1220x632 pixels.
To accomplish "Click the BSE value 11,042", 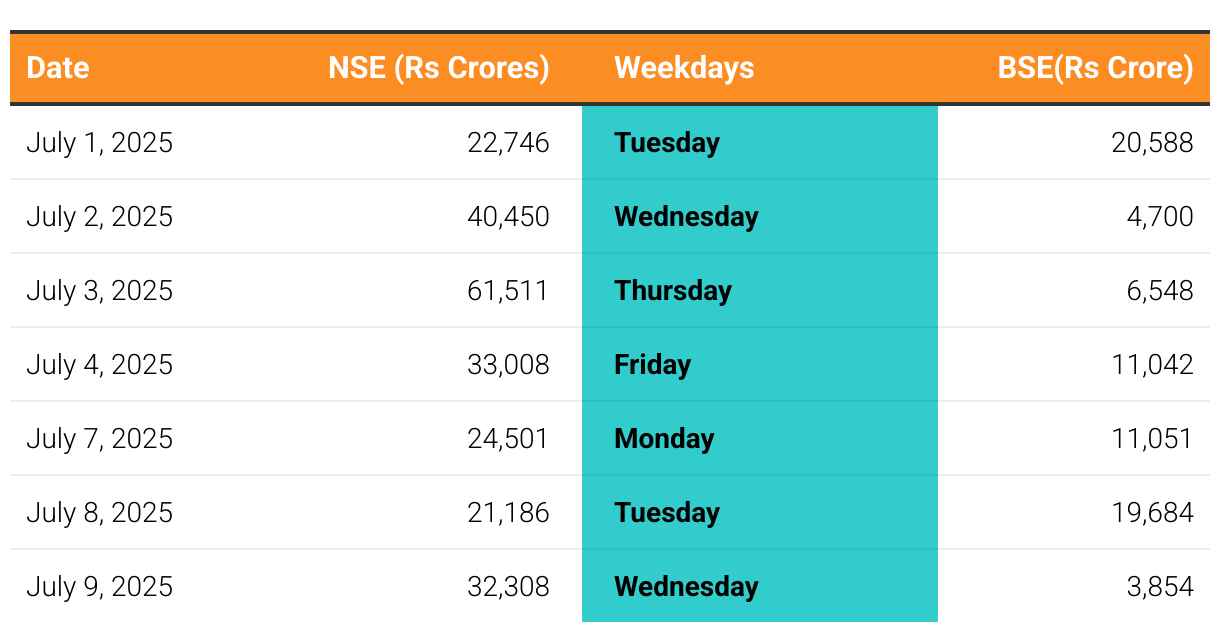I will tap(1152, 365).
